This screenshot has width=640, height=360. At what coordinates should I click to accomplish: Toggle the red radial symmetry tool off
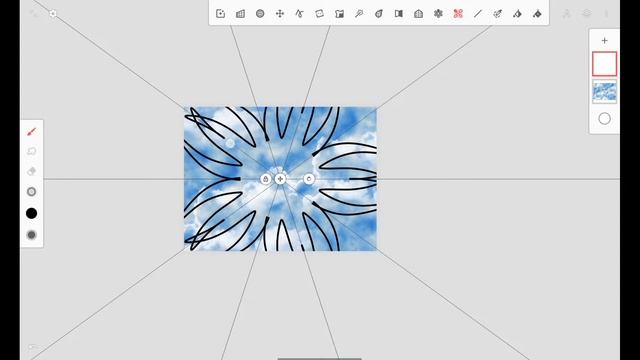[458, 13]
